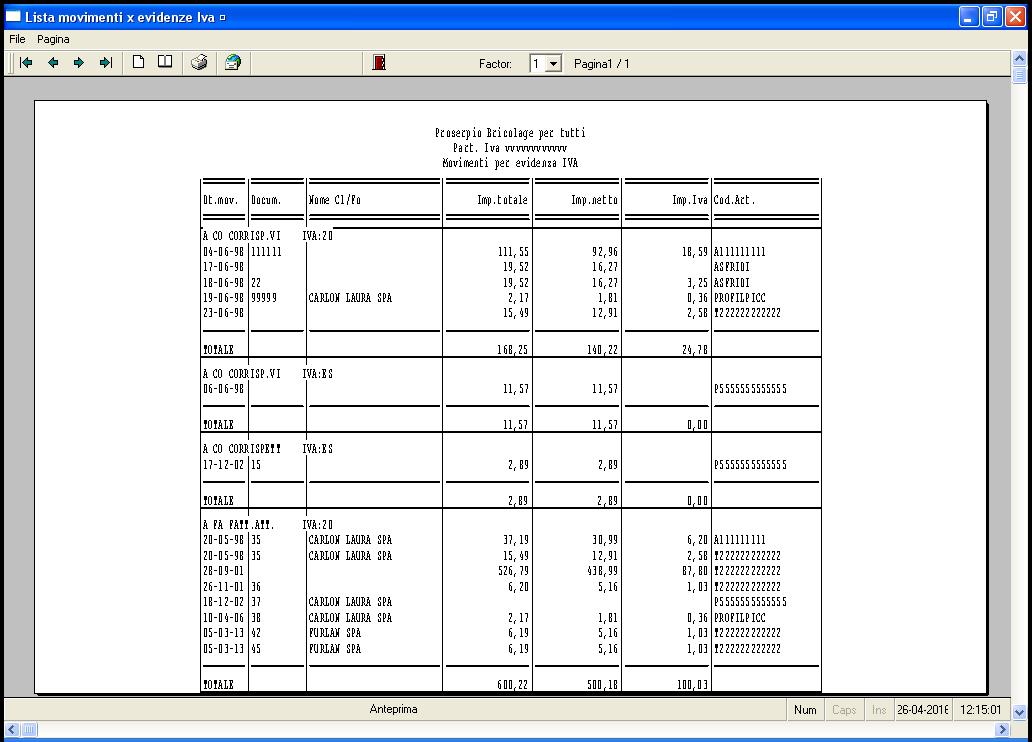Click the Anteprima status label
1032x742 pixels.
tap(394, 709)
